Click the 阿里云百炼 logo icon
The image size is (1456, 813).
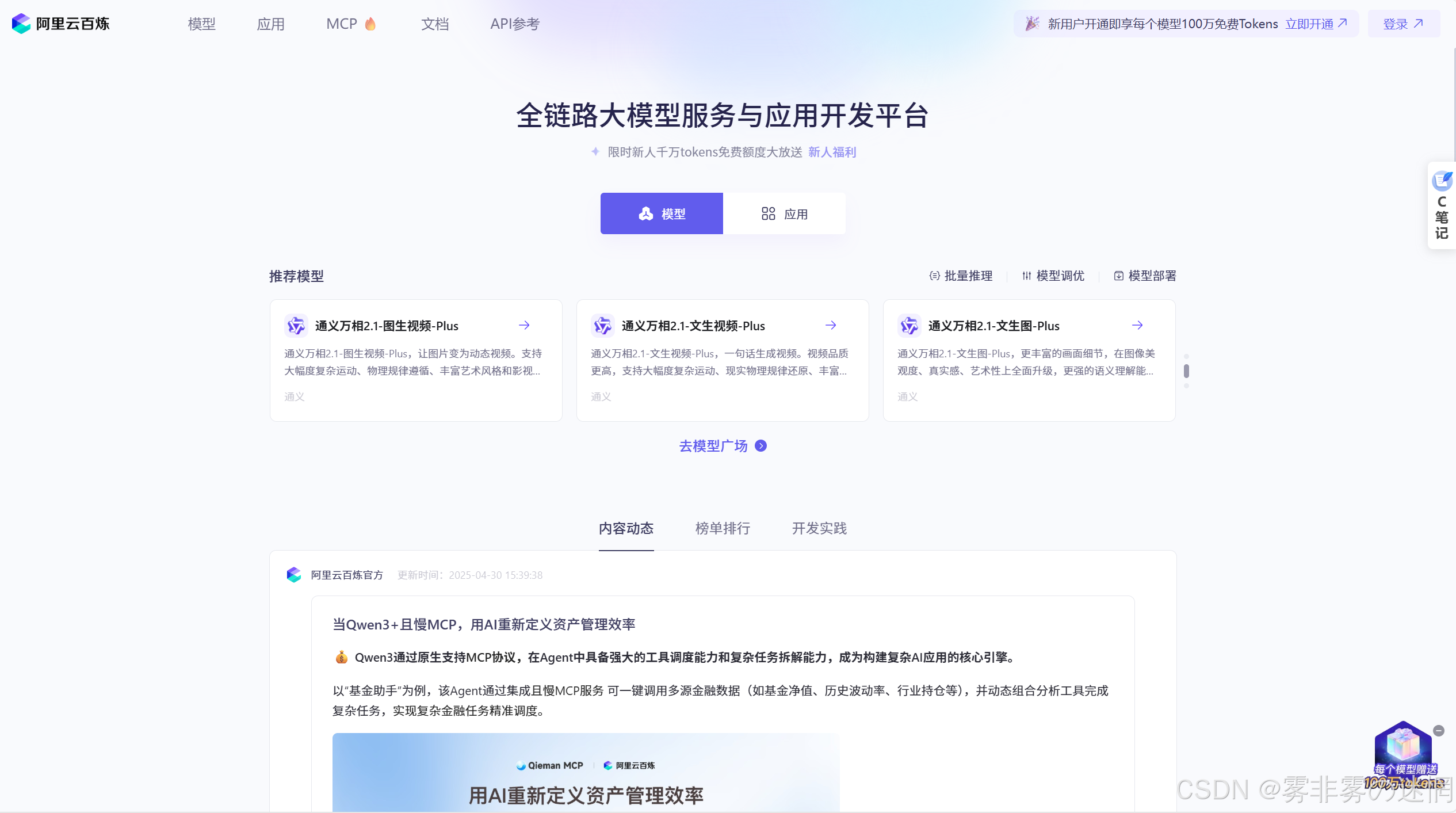(x=21, y=24)
